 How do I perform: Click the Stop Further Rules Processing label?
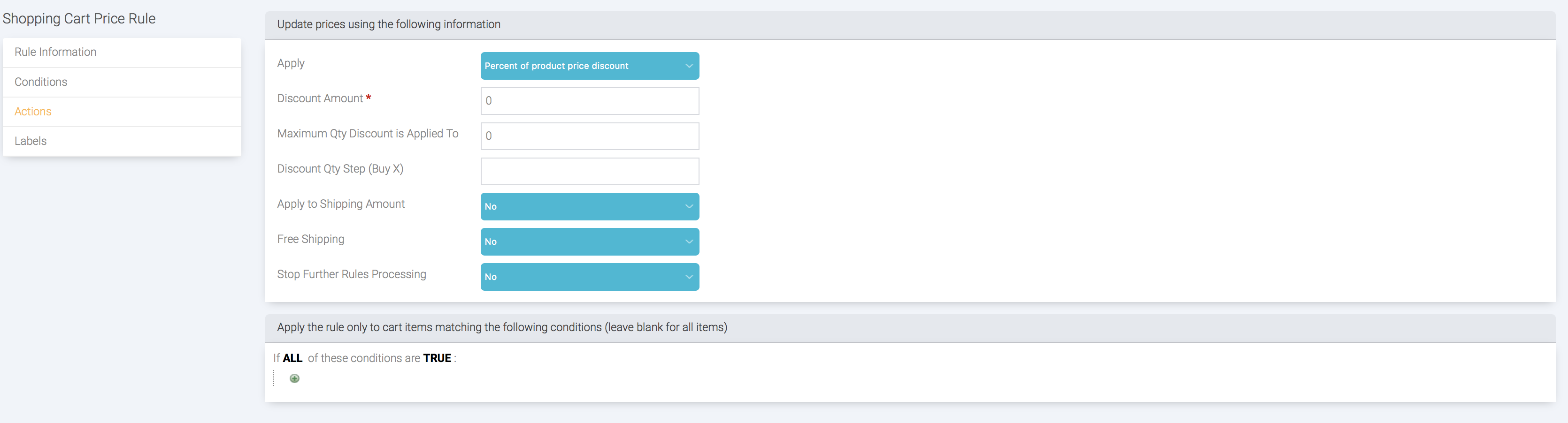[x=351, y=275]
